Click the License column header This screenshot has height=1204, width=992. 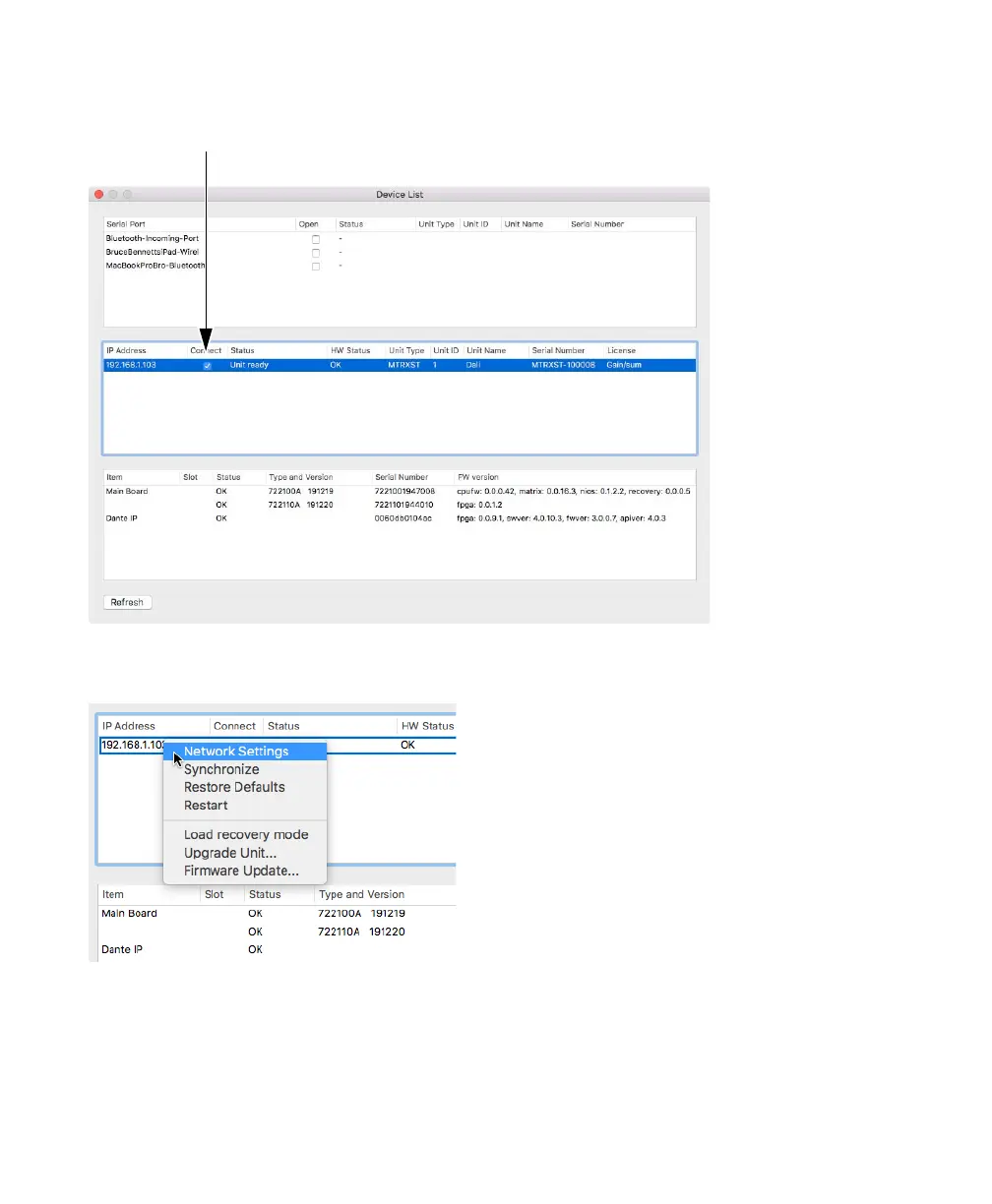coord(621,350)
